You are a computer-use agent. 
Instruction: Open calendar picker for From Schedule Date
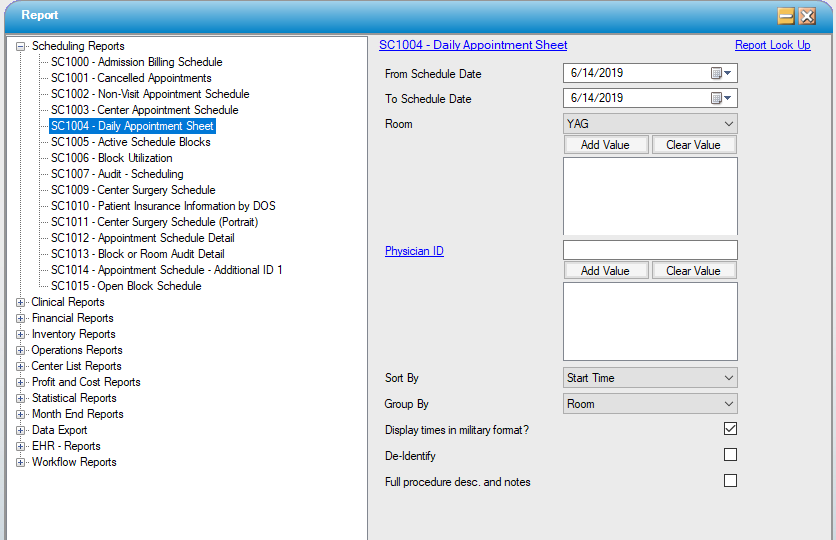point(721,73)
